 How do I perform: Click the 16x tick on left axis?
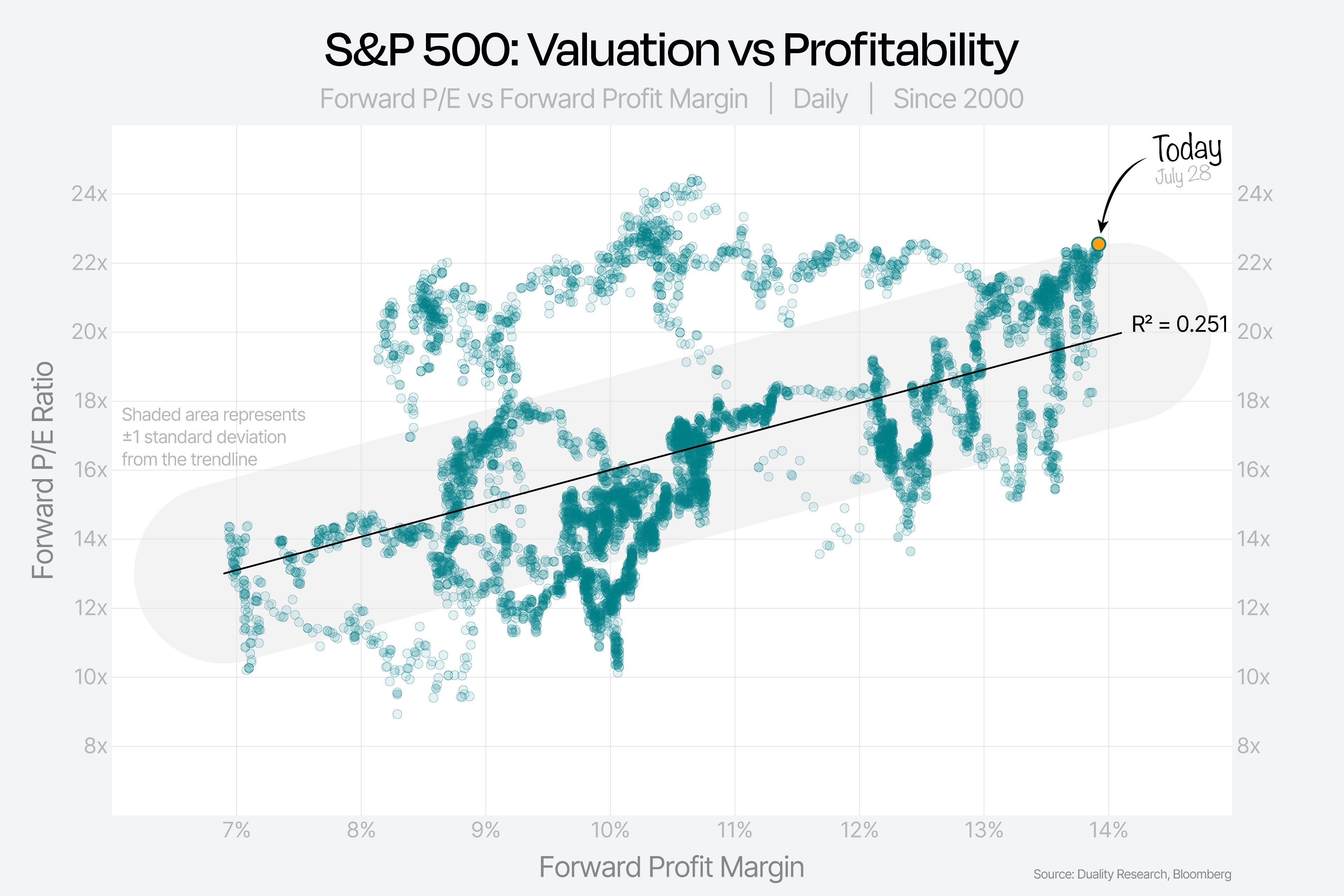89,470
